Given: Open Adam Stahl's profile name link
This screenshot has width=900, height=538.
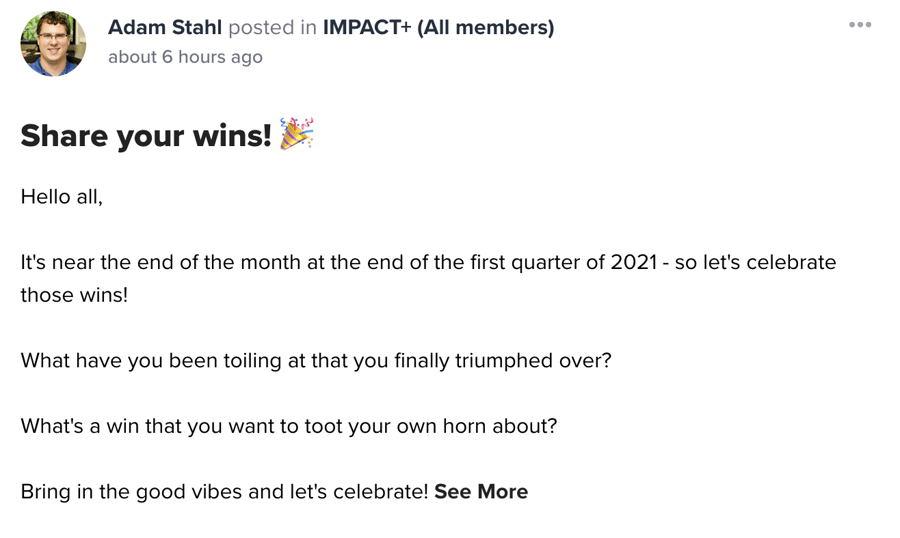Looking at the screenshot, I should tap(165, 27).
